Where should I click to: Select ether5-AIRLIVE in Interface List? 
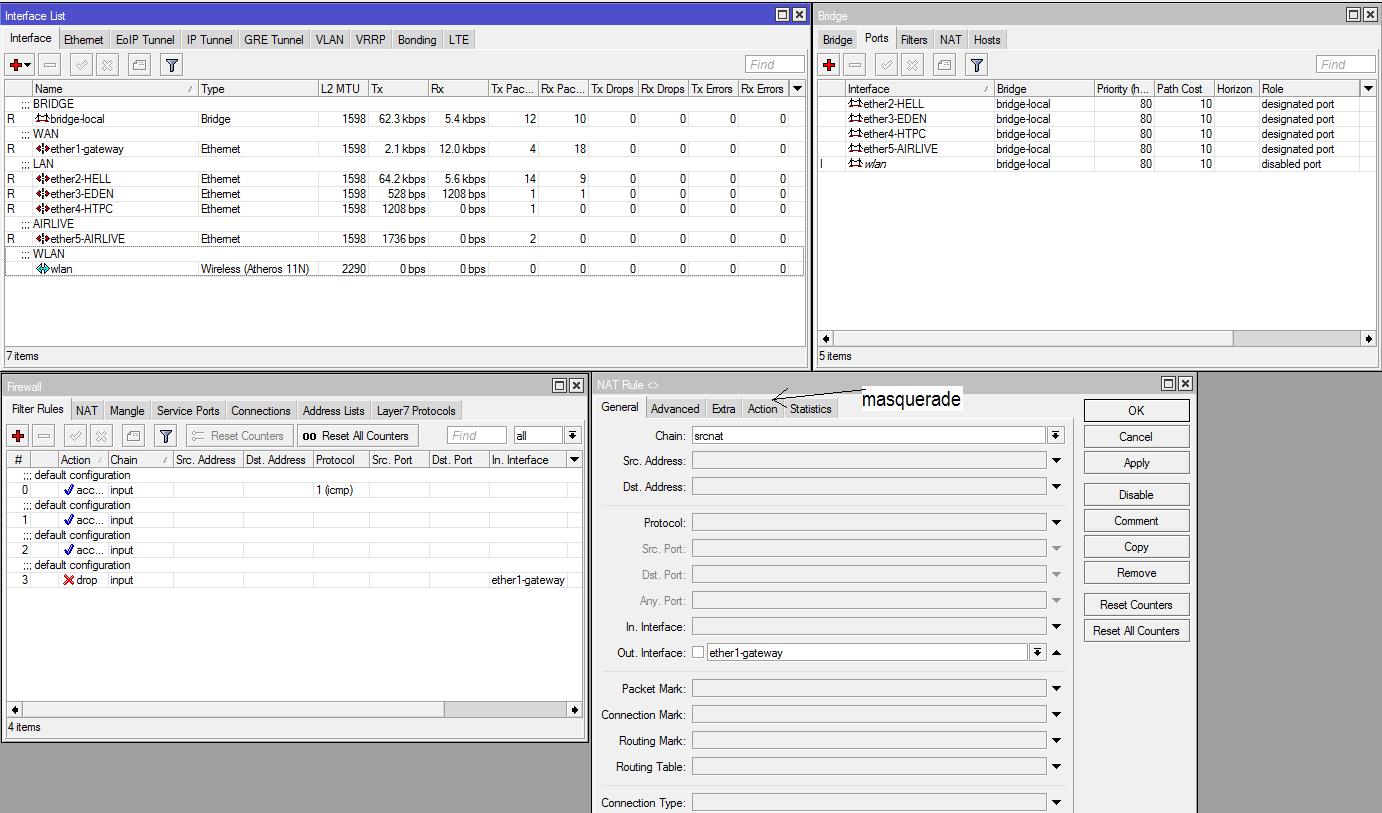pyautogui.click(x=404, y=239)
